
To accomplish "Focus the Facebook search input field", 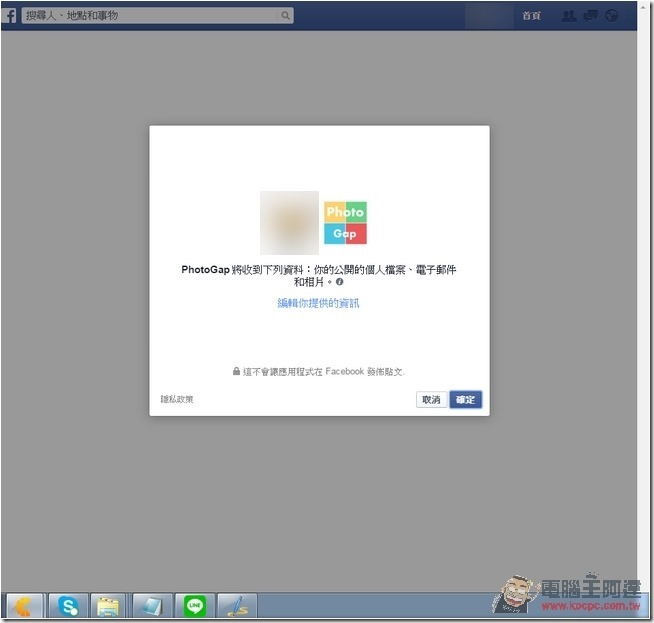I will coord(158,16).
